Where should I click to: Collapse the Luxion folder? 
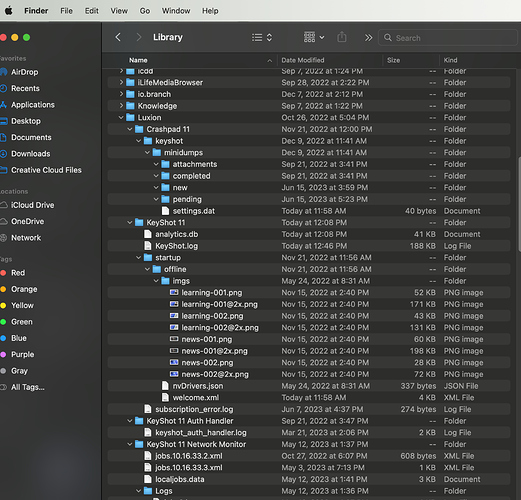pyautogui.click(x=121, y=117)
